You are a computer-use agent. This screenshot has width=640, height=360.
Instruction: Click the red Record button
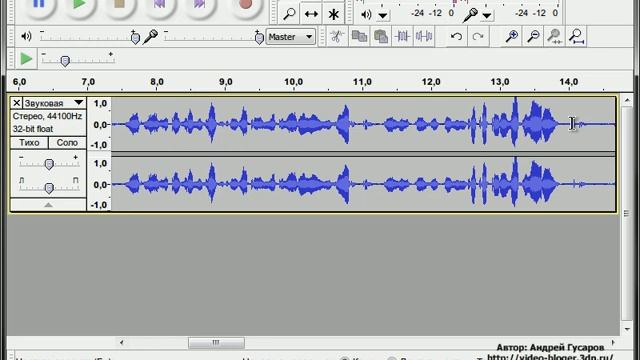[245, 5]
